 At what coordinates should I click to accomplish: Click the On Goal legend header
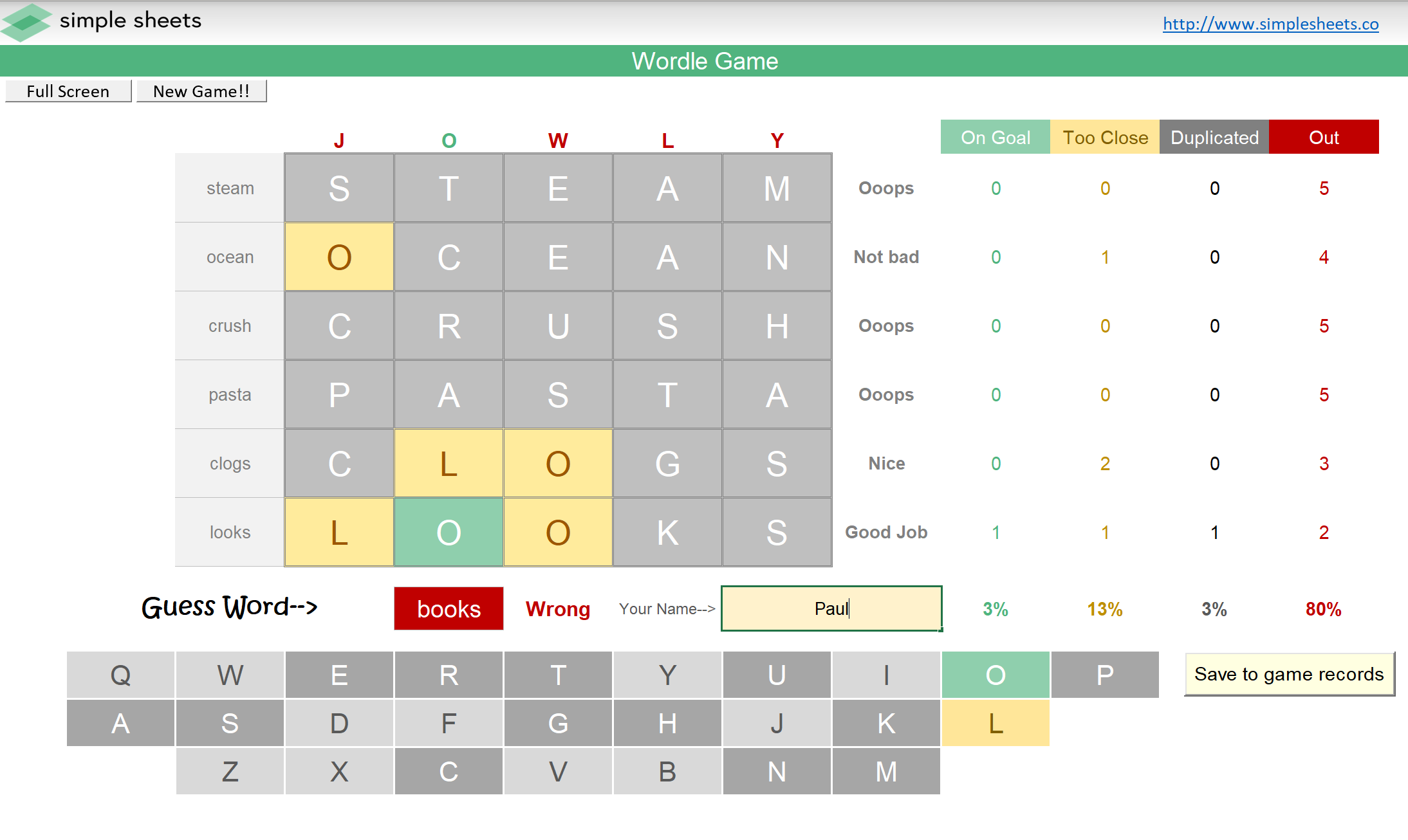tap(995, 137)
